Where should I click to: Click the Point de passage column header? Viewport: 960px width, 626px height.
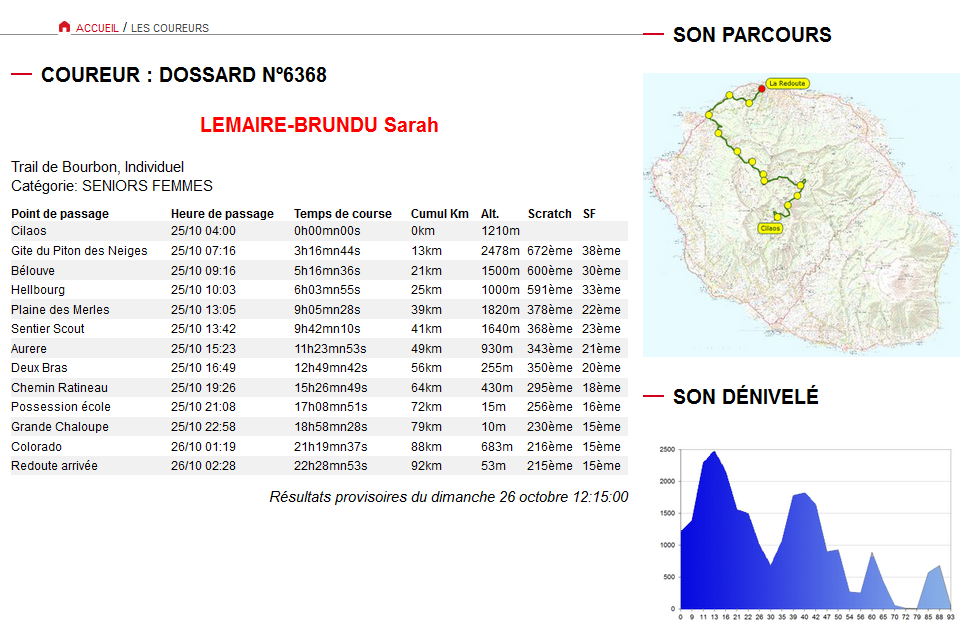tap(60, 214)
